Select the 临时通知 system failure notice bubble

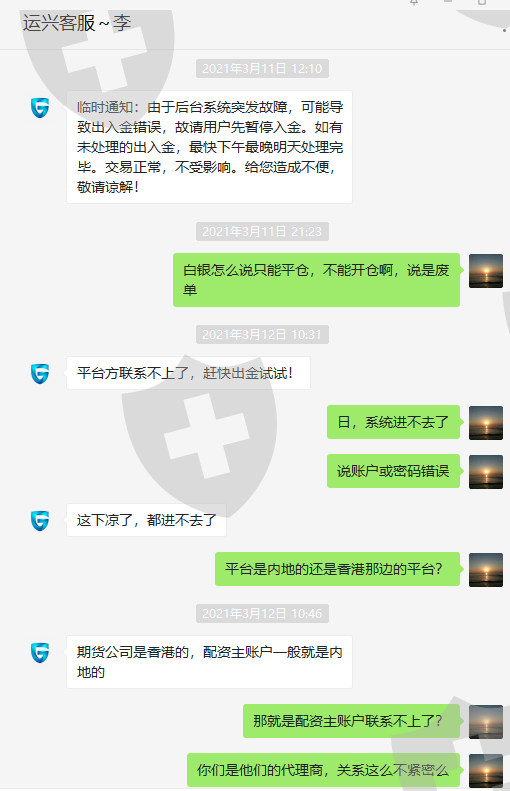[x=209, y=147]
